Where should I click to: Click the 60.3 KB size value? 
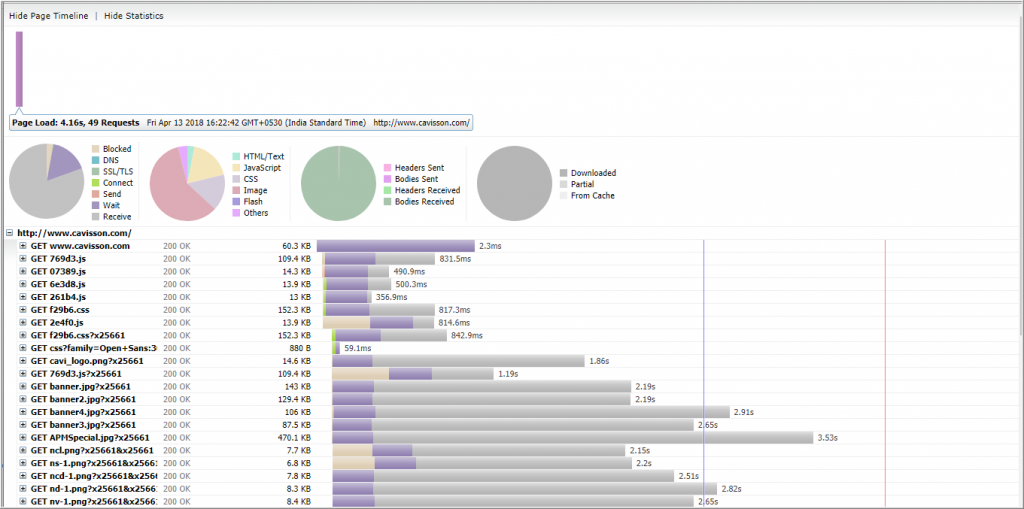[296, 246]
